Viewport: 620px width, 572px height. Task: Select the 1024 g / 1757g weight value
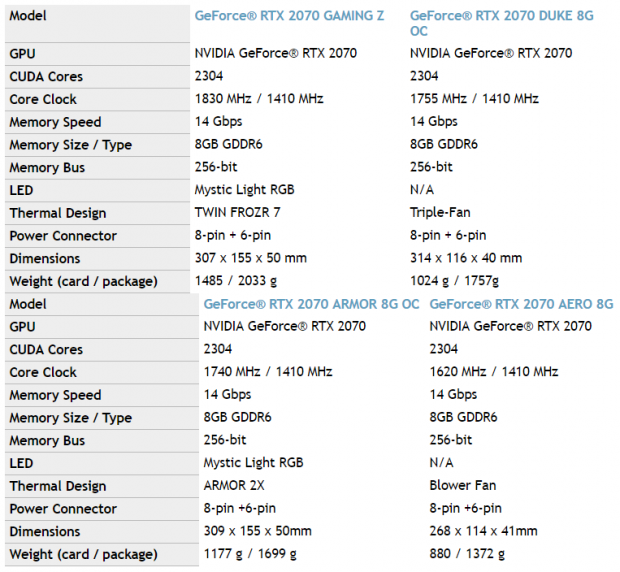click(x=454, y=281)
